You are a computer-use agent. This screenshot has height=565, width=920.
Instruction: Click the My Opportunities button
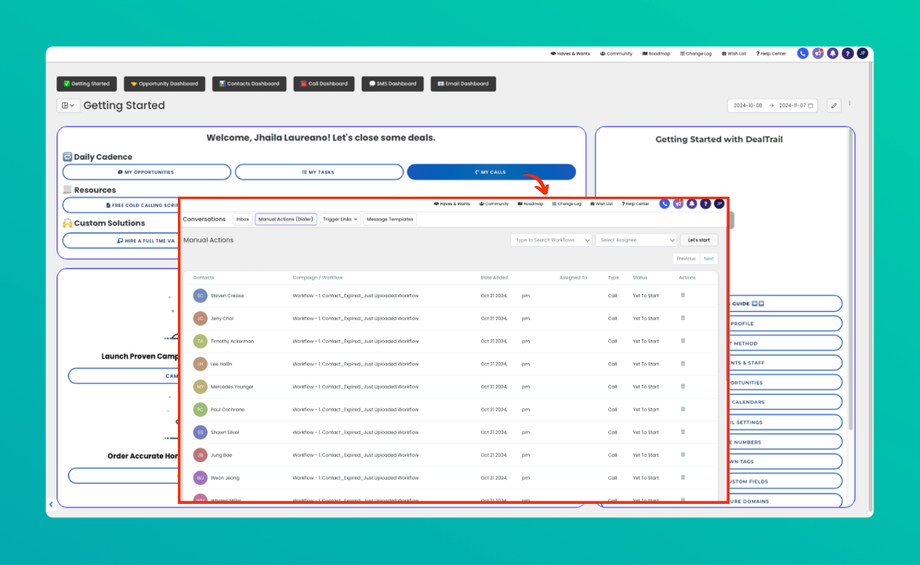pos(147,172)
